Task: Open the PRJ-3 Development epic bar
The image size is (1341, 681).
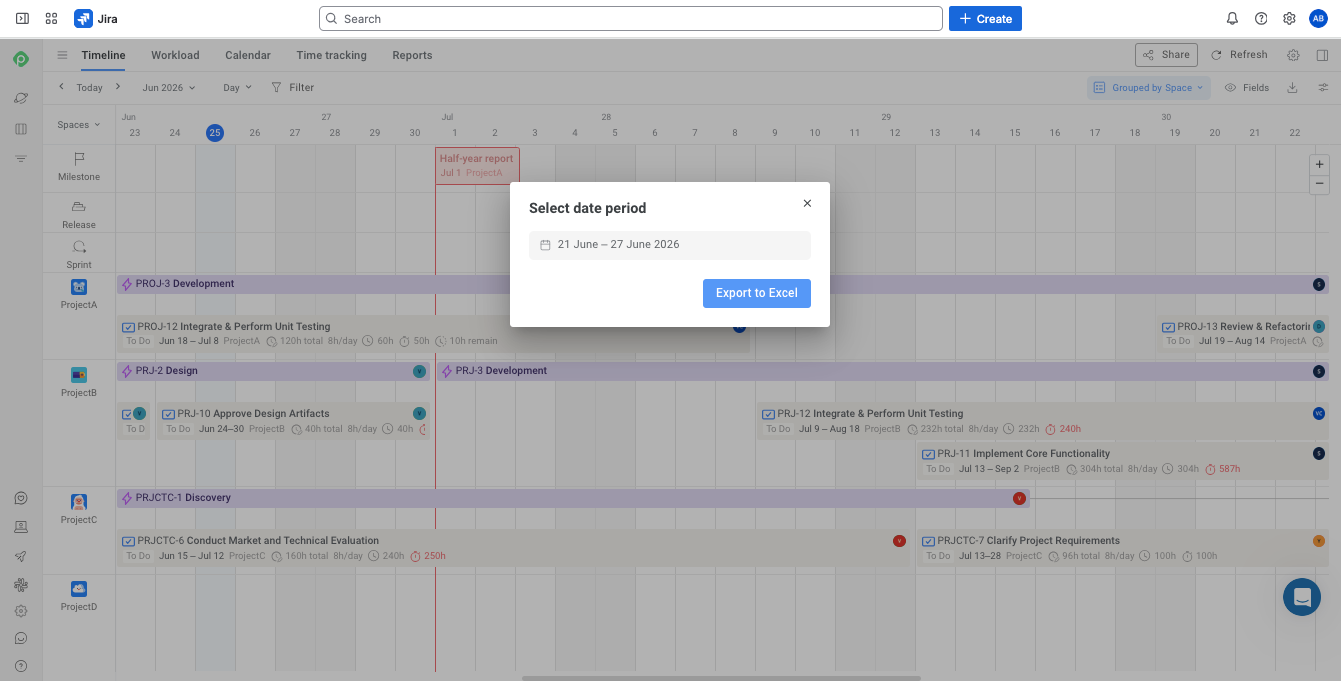Action: [x=883, y=371]
